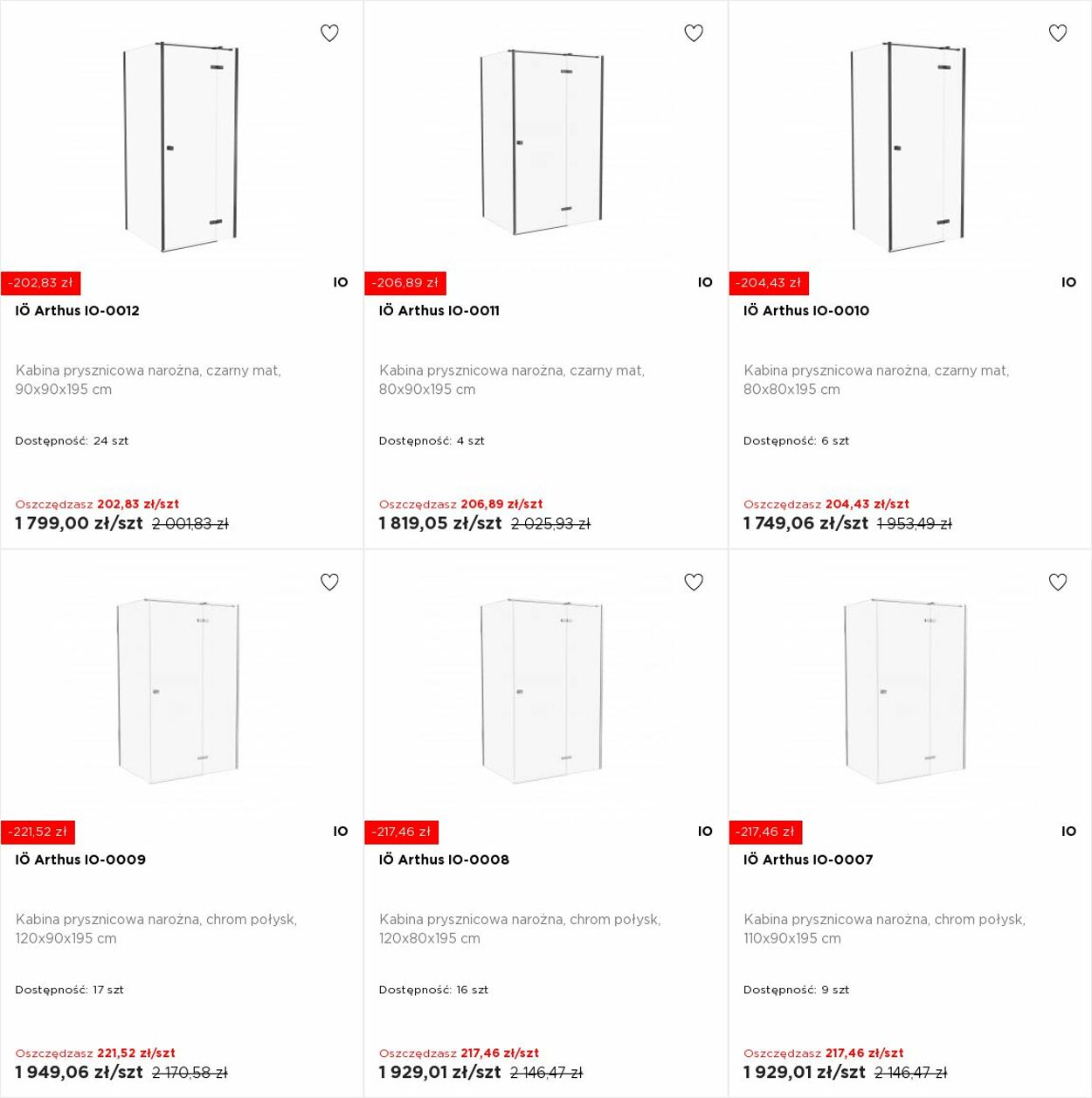Toggle wishlist heart for IO-0009
The height and width of the screenshot is (1098, 1092).
pyautogui.click(x=329, y=582)
